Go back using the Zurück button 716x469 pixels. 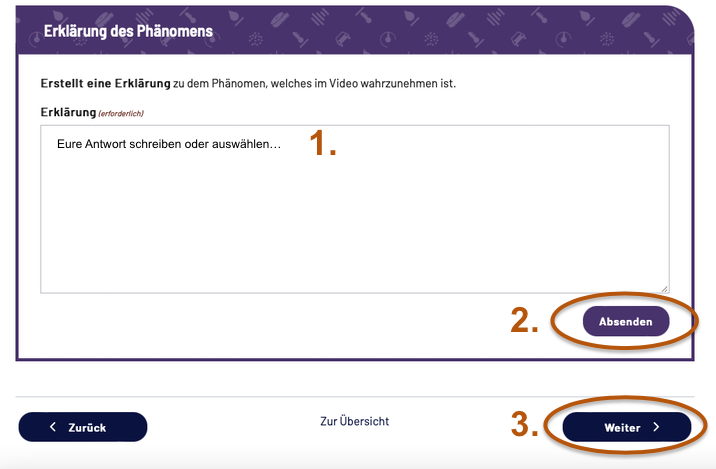(x=83, y=427)
